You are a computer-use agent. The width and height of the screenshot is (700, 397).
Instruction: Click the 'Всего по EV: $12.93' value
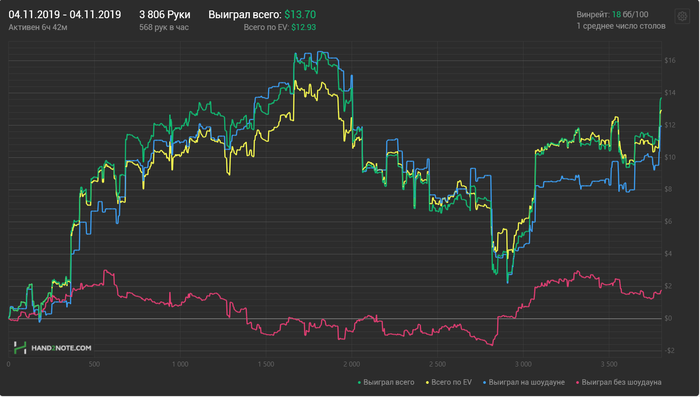[280, 27]
